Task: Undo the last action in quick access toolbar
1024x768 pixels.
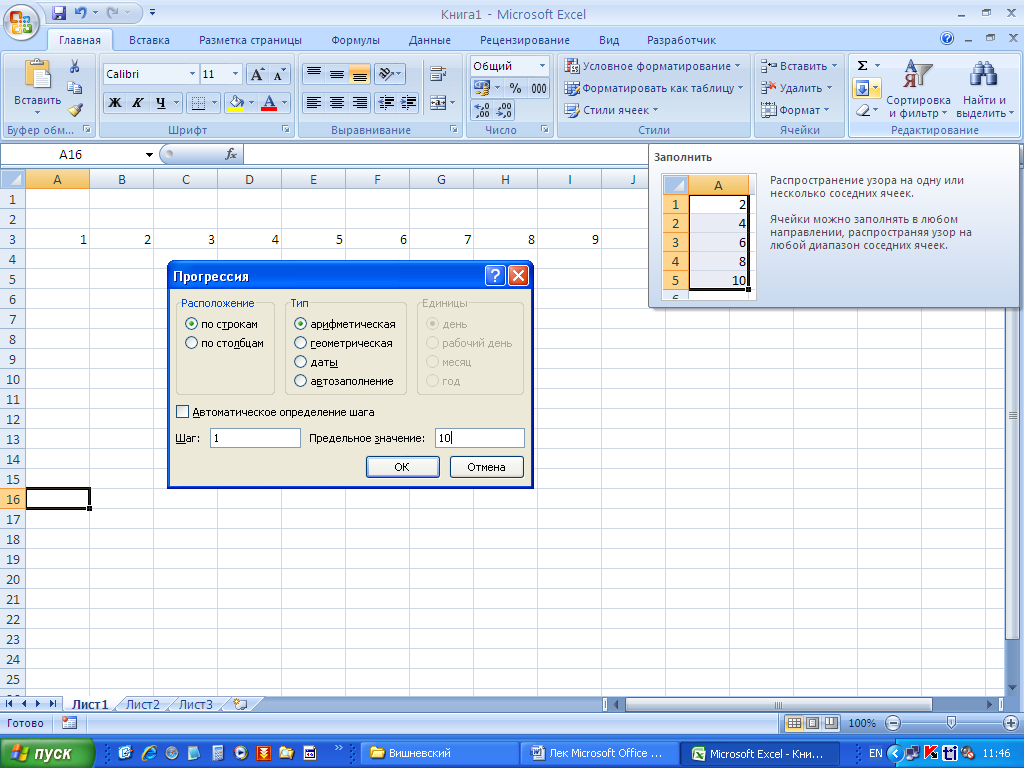Action: point(80,12)
